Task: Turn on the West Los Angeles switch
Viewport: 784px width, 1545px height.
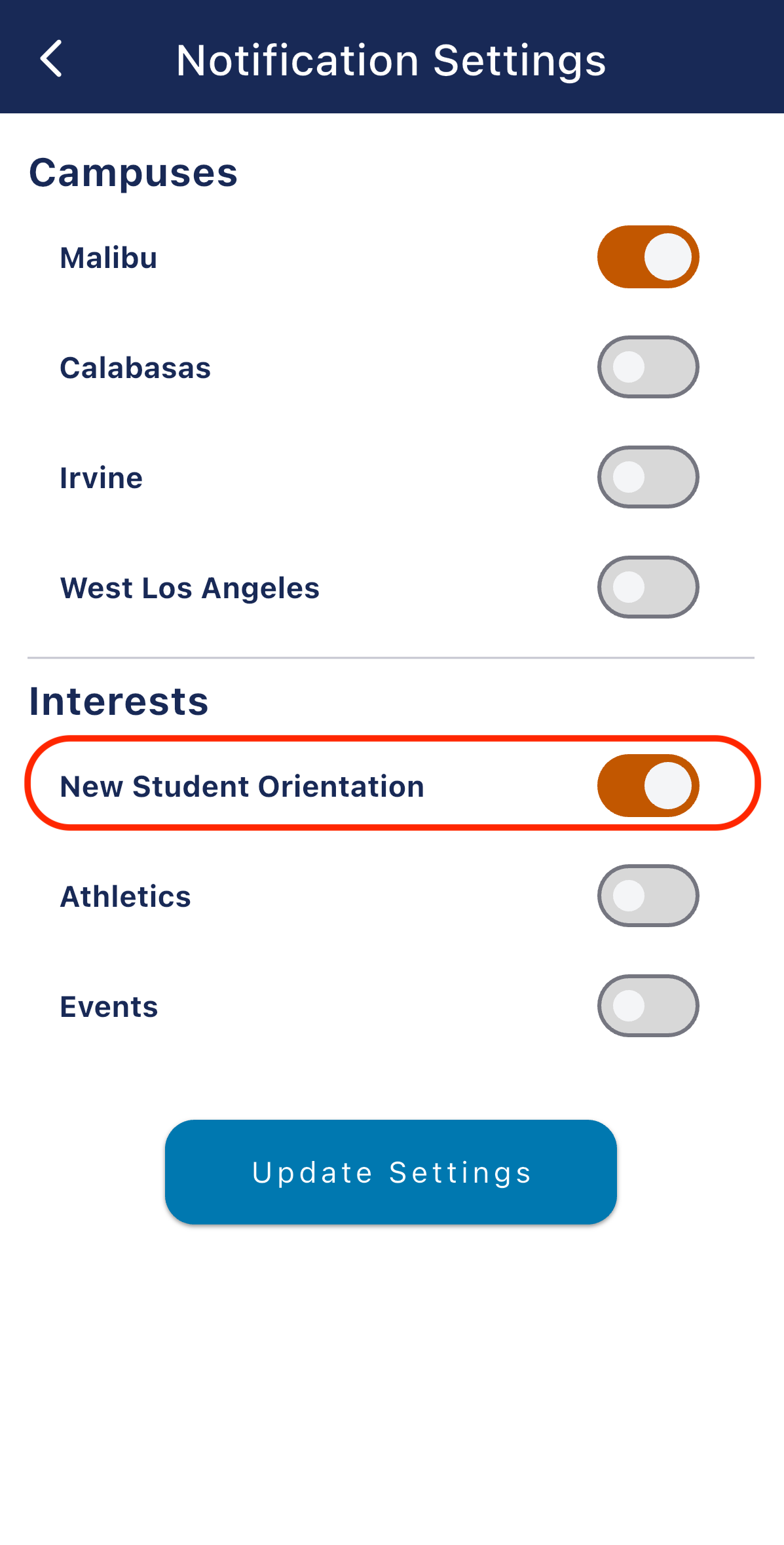Action: point(648,587)
